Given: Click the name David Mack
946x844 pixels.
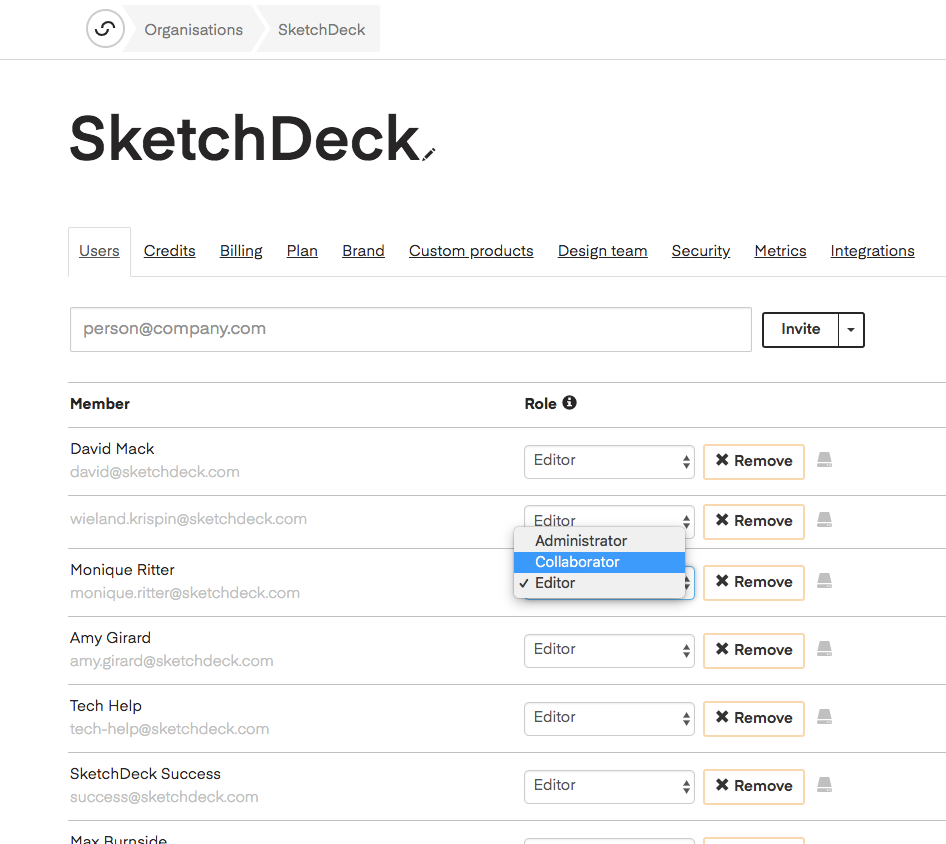Looking at the screenshot, I should 112,449.
